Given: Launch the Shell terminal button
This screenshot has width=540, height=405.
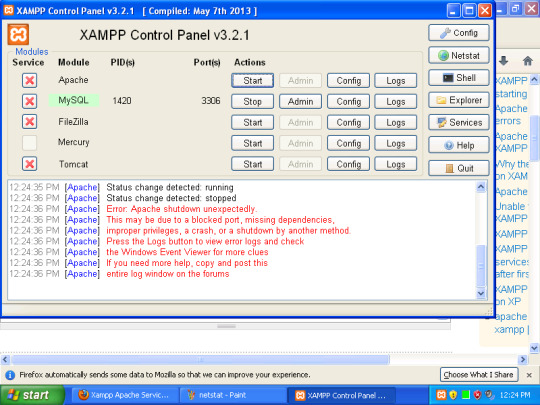Looking at the screenshot, I should pos(459,78).
